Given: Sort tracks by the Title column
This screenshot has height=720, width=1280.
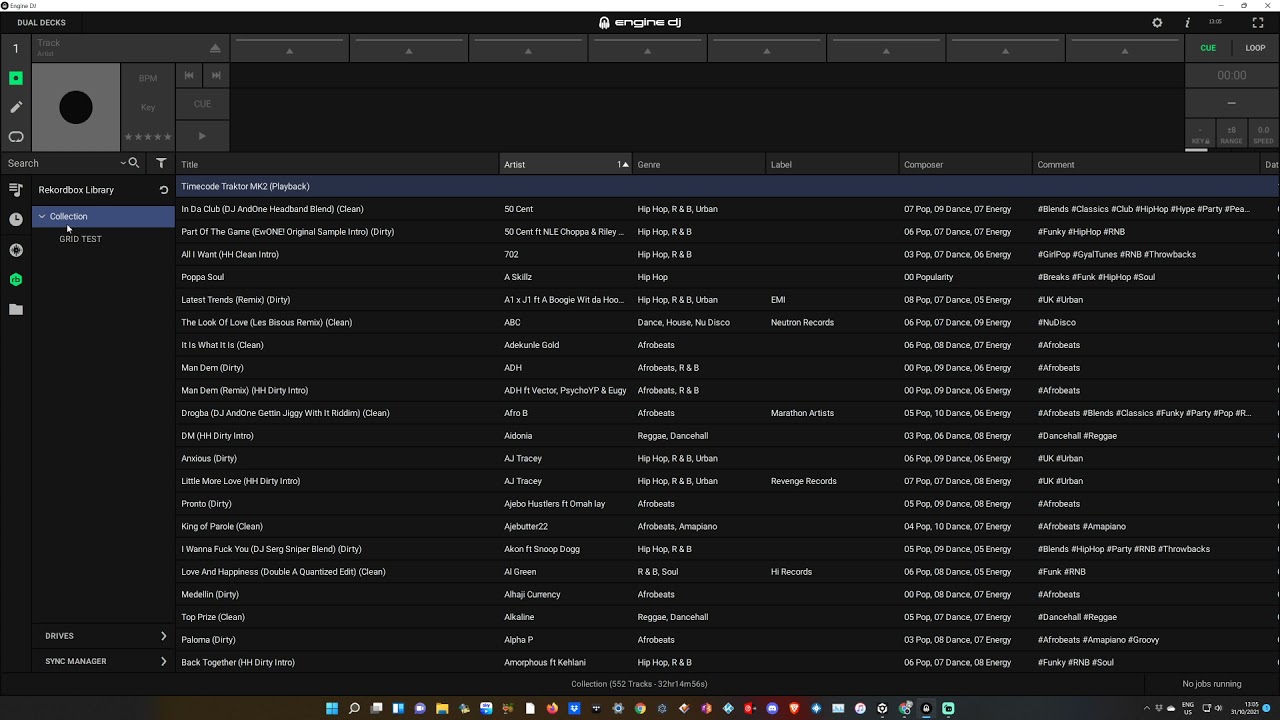Looking at the screenshot, I should coord(338,165).
